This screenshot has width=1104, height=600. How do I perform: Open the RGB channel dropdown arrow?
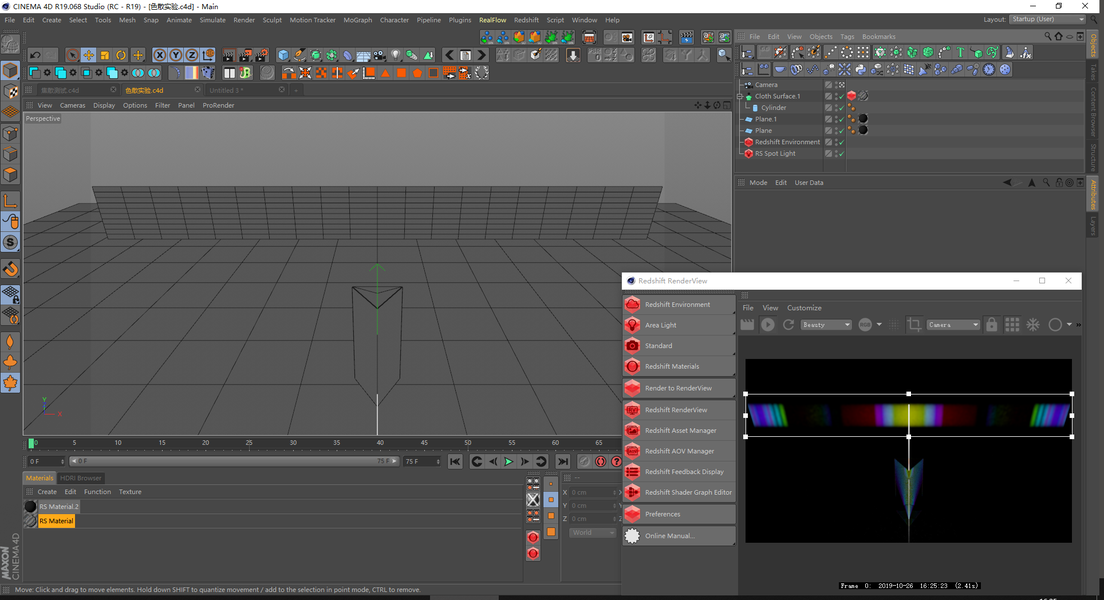(879, 325)
